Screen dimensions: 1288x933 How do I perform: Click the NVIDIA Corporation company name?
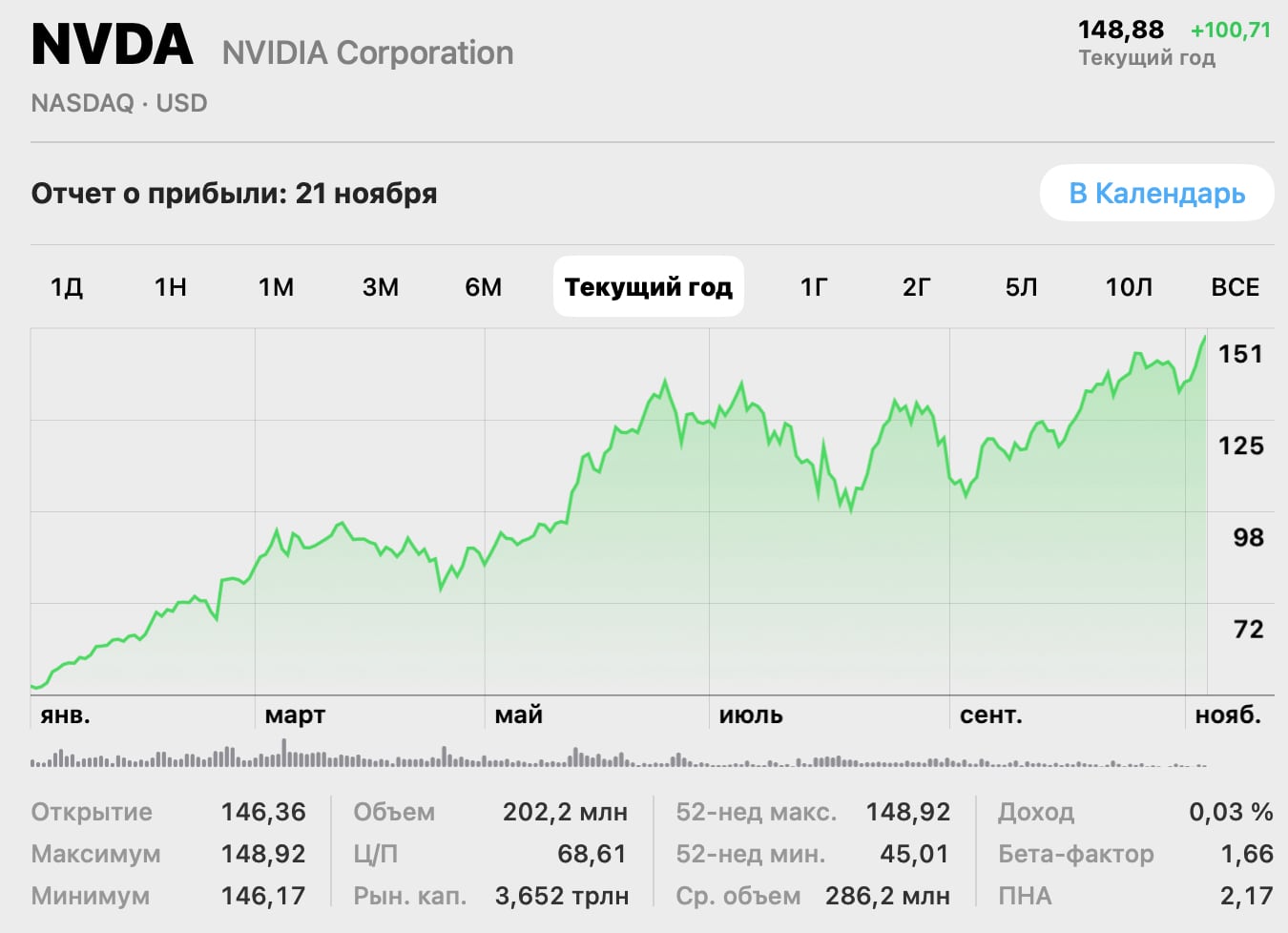click(367, 52)
